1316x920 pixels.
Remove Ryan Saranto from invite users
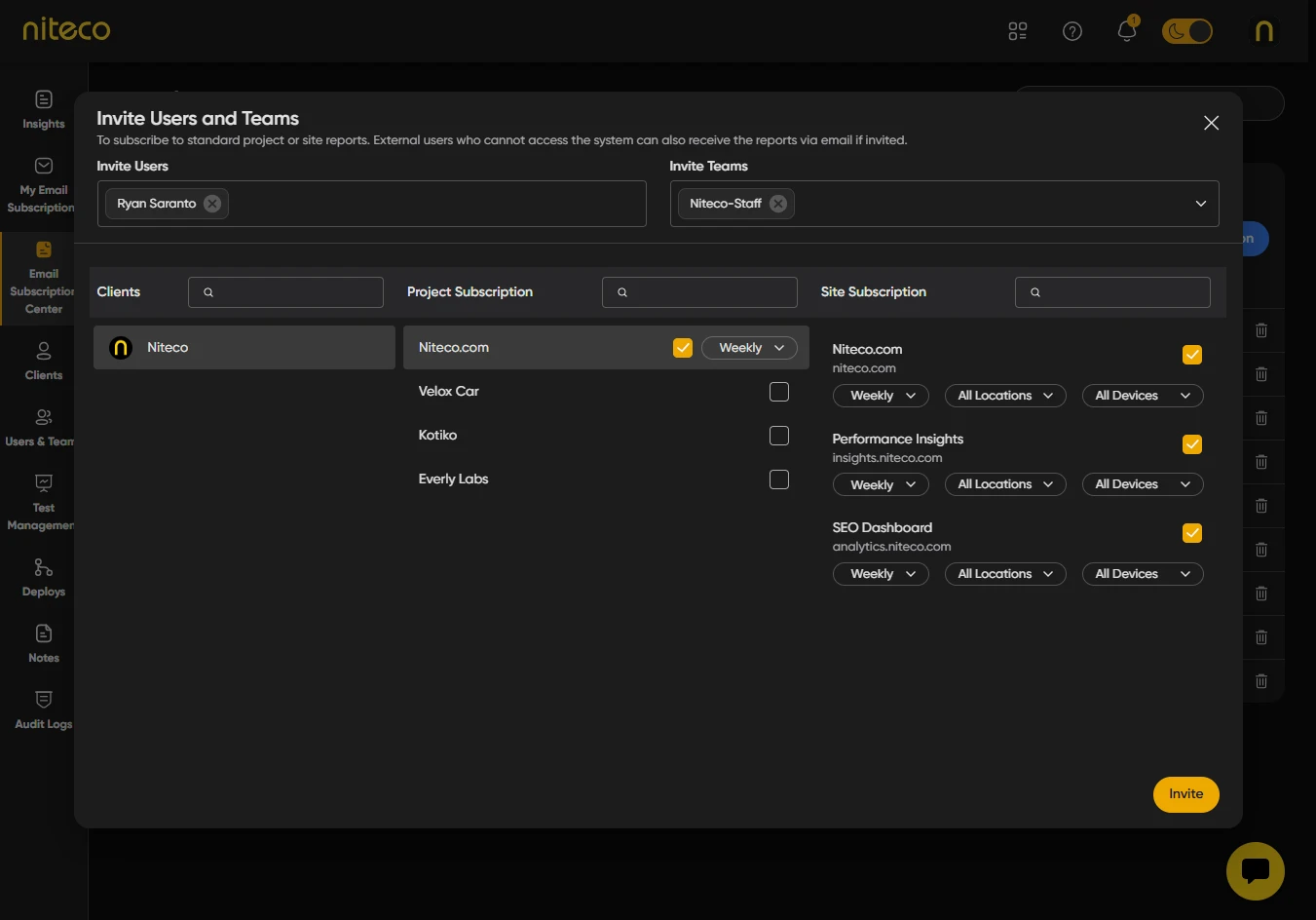tap(212, 204)
